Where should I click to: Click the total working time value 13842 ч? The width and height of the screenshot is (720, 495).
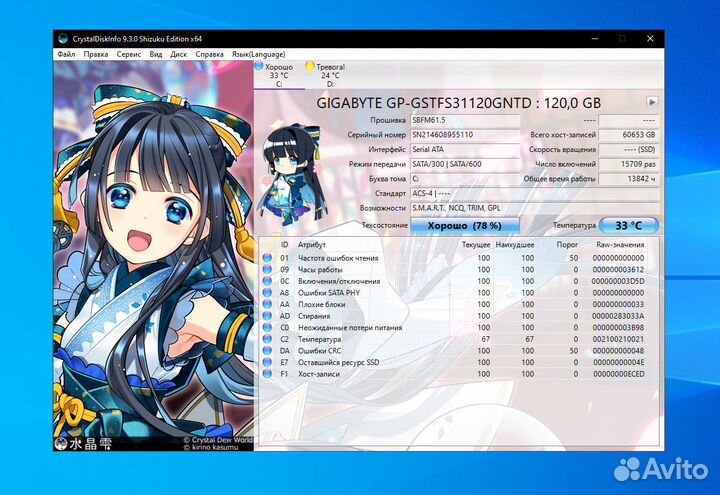coord(629,179)
